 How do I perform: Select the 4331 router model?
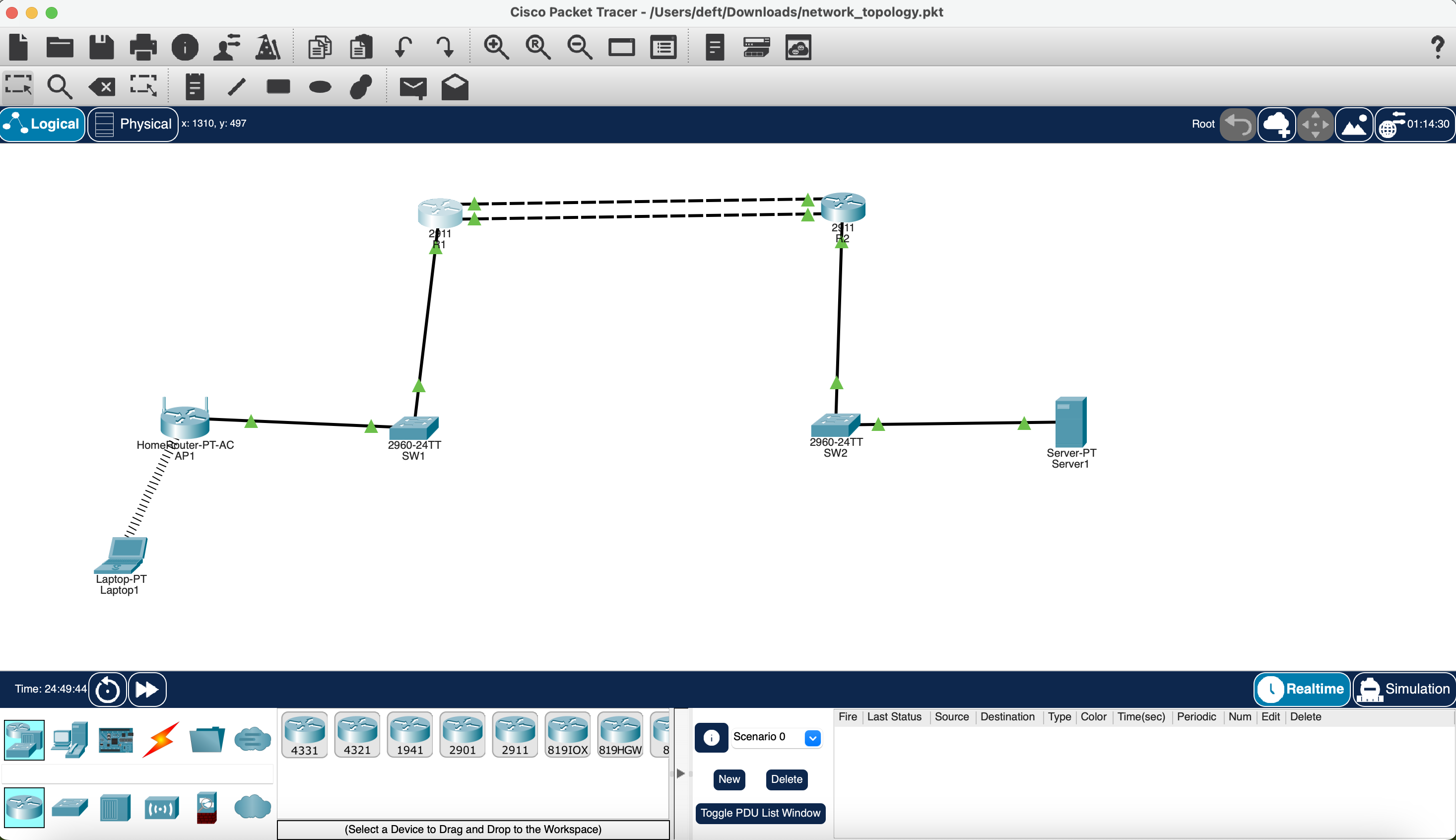pyautogui.click(x=305, y=734)
